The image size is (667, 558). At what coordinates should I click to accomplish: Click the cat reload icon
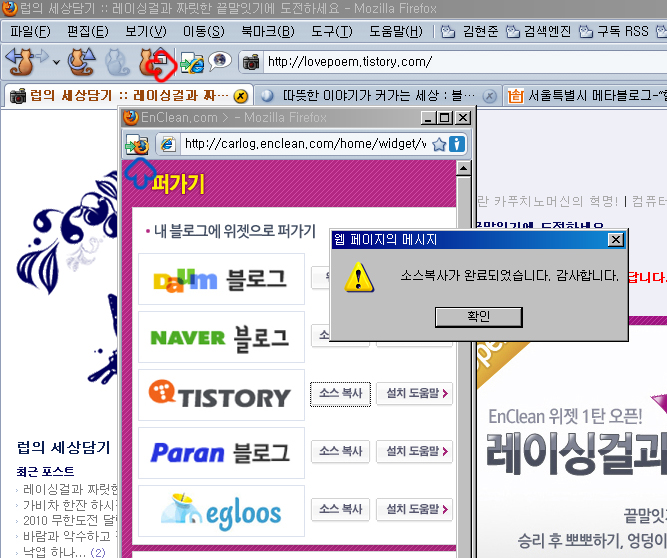click(x=82, y=62)
